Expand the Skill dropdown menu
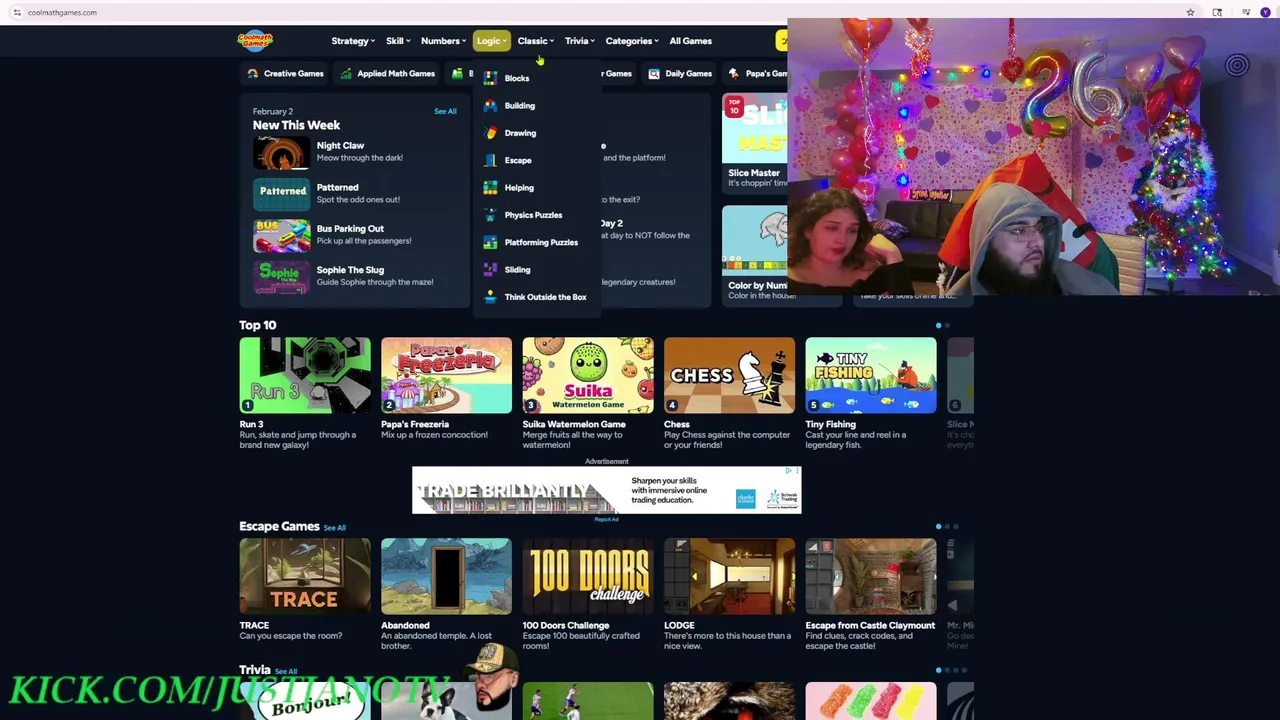This screenshot has height=720, width=1280. [x=398, y=41]
